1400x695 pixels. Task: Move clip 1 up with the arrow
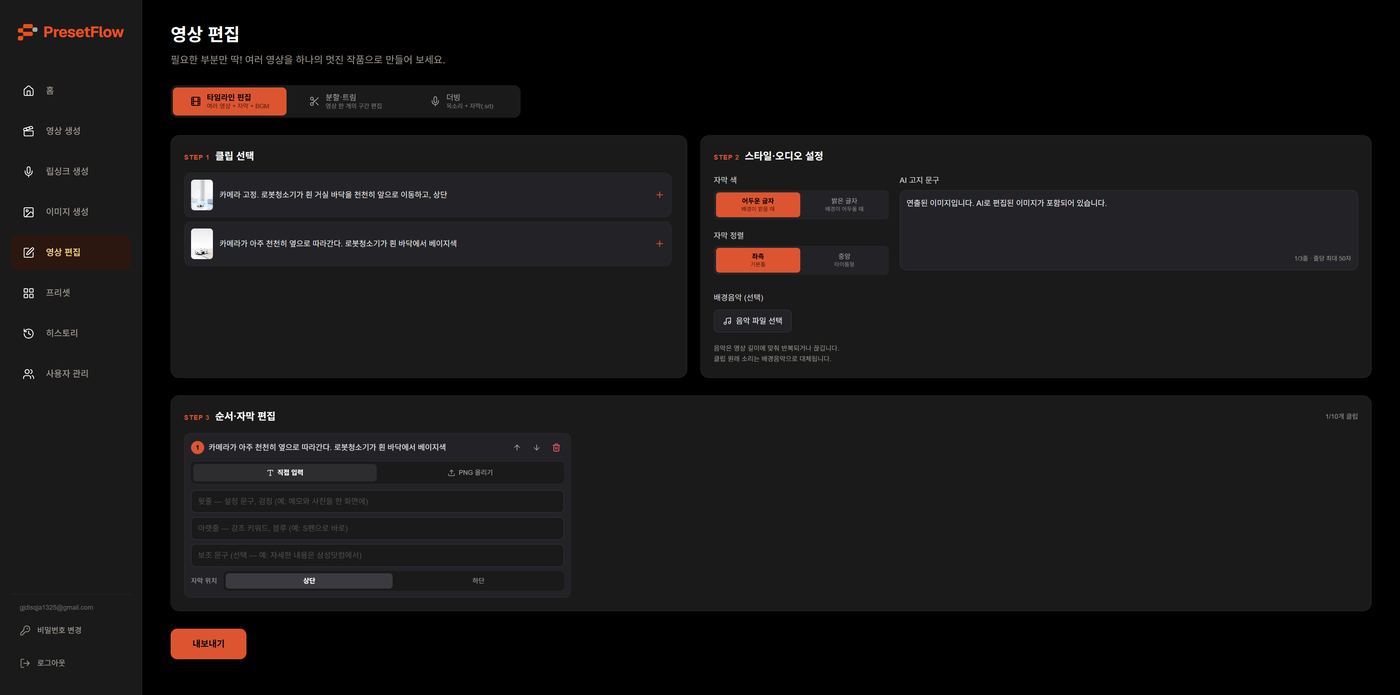click(x=517, y=448)
